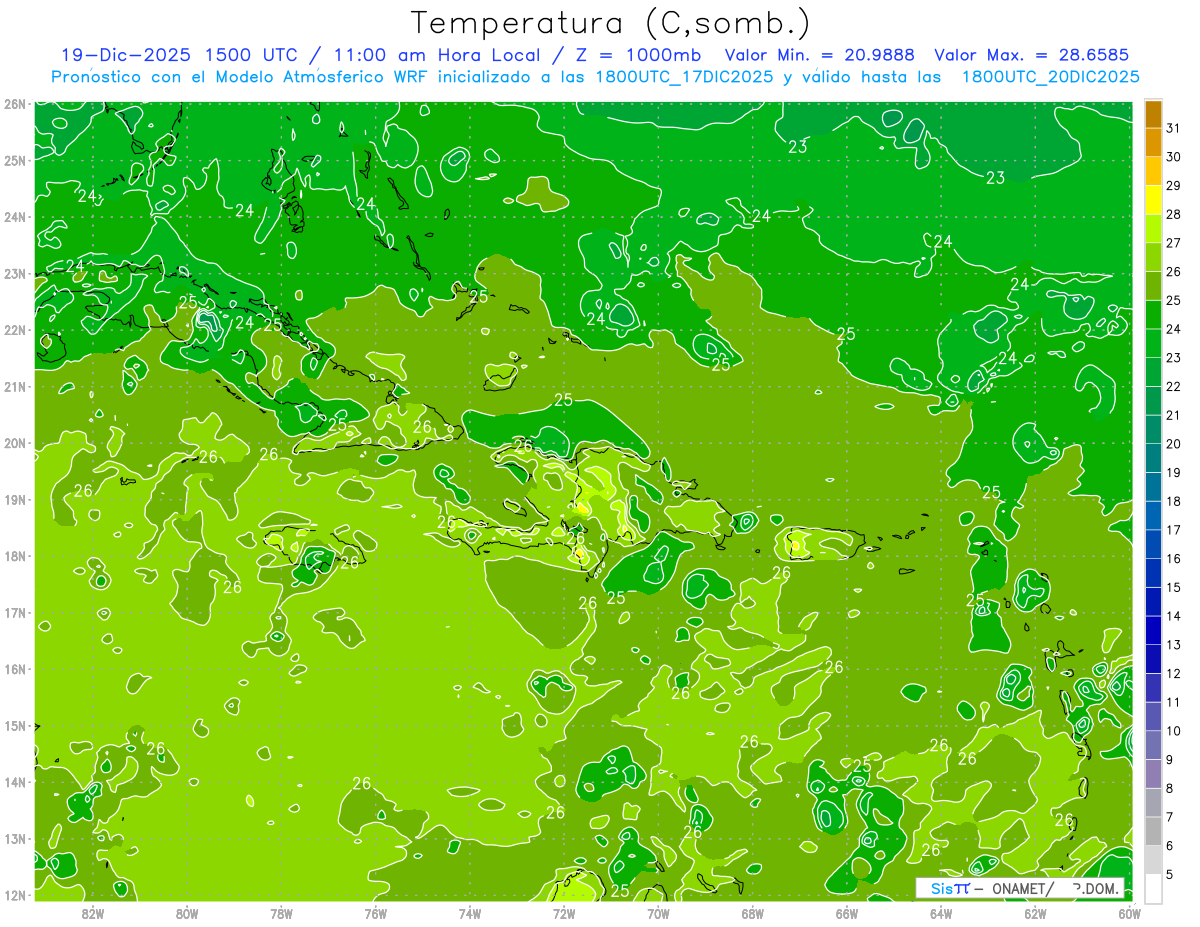Click the title "Temperatura (C,somb.)"

point(609,24)
